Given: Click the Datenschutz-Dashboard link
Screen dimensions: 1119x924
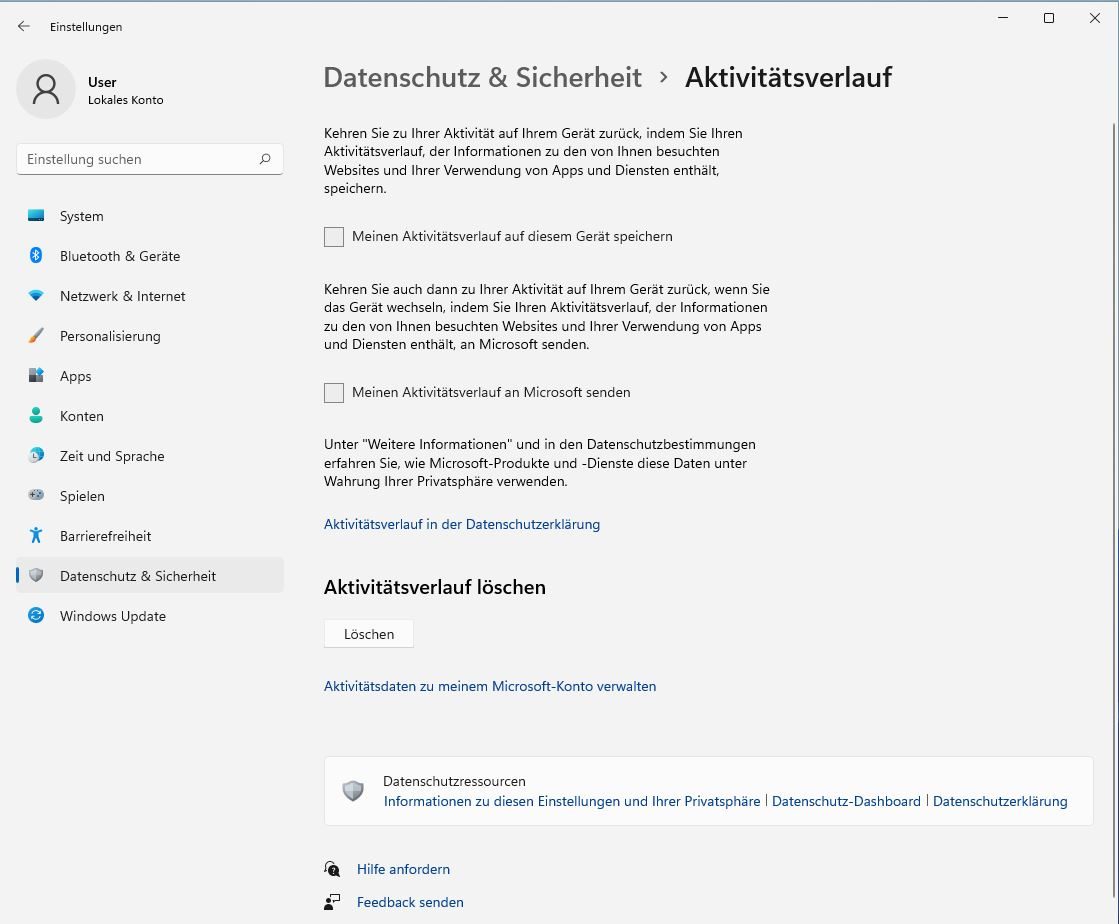Looking at the screenshot, I should 846,801.
